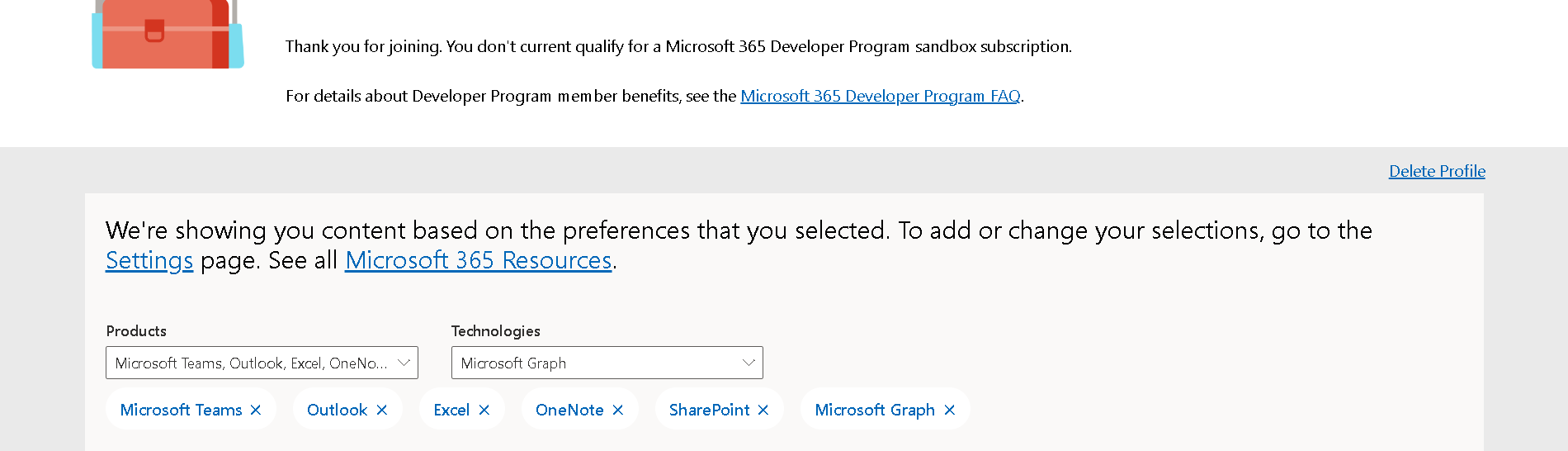
Task: Open the Microsoft Graph technologies selector
Action: coord(607,363)
